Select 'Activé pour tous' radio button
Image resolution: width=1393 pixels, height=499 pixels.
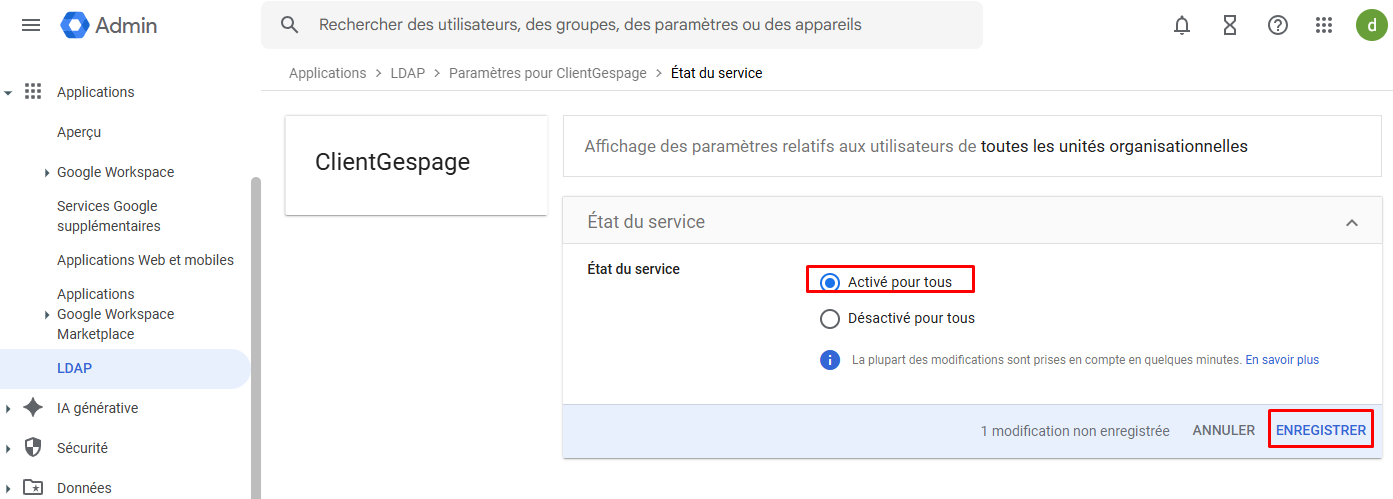[x=829, y=282]
